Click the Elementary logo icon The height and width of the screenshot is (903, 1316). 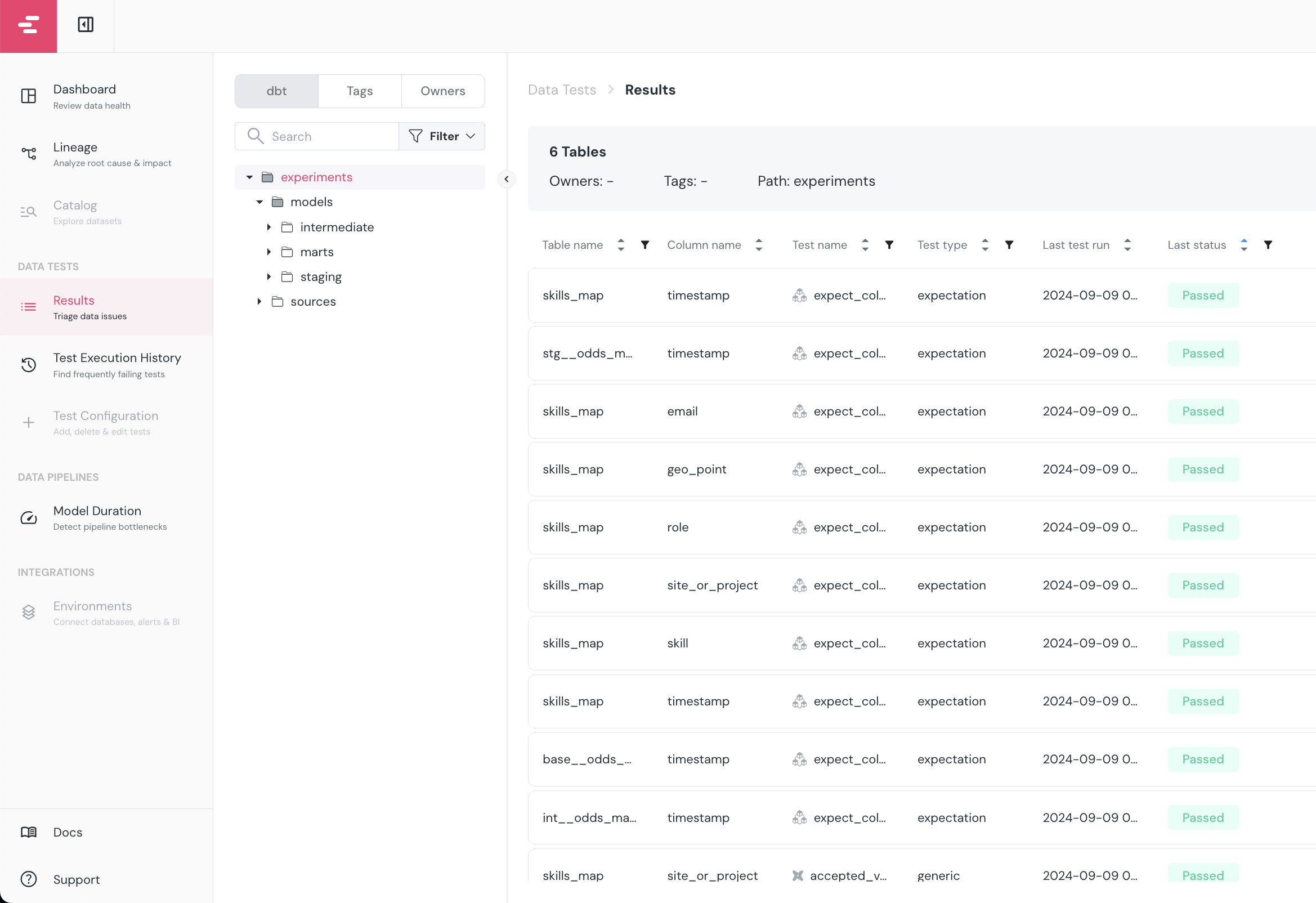(x=28, y=25)
